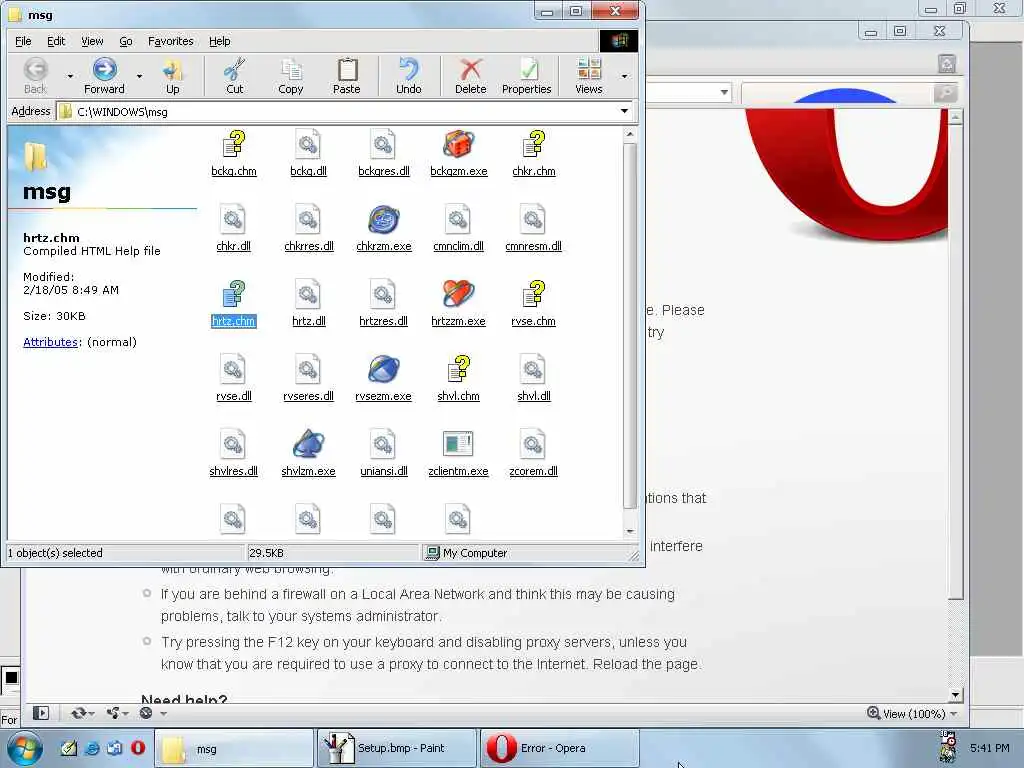This screenshot has width=1024, height=768.
Task: Select the bckg.dll file
Action: coord(308,154)
